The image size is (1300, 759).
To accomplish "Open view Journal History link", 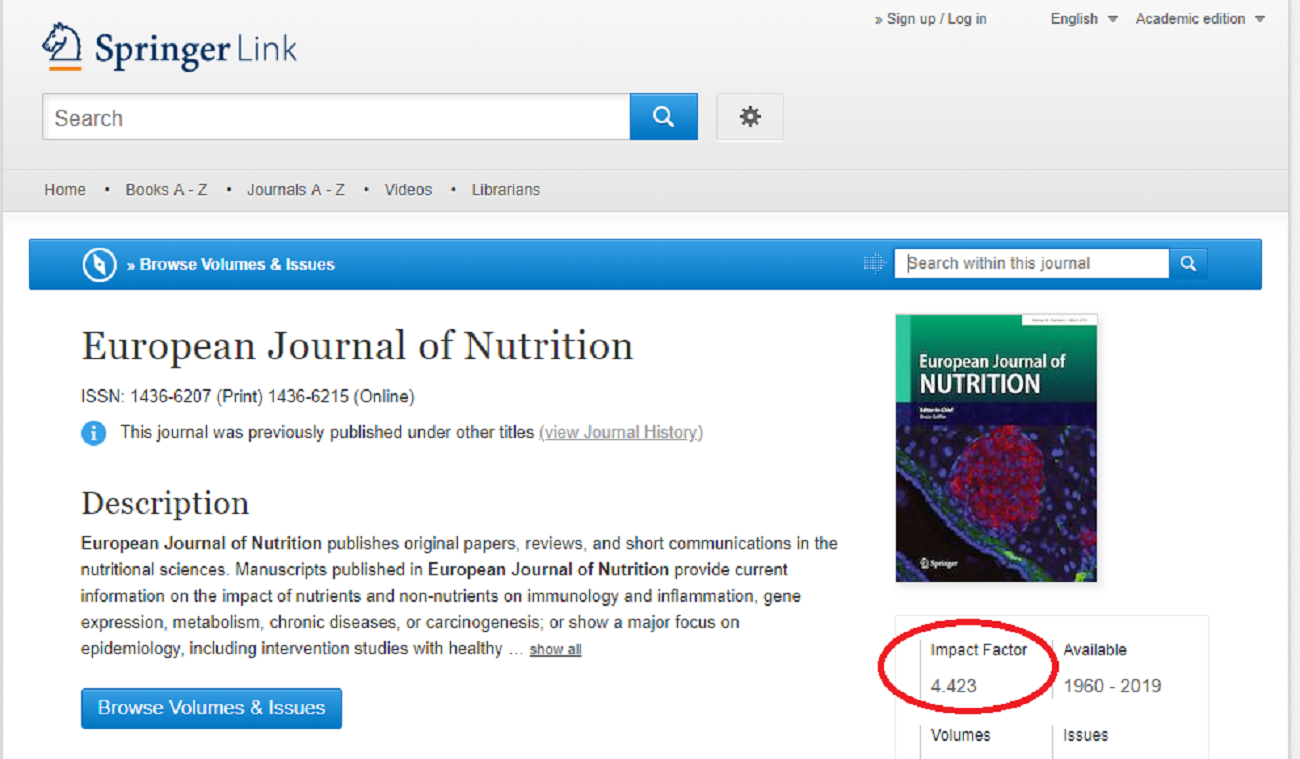I will point(621,432).
